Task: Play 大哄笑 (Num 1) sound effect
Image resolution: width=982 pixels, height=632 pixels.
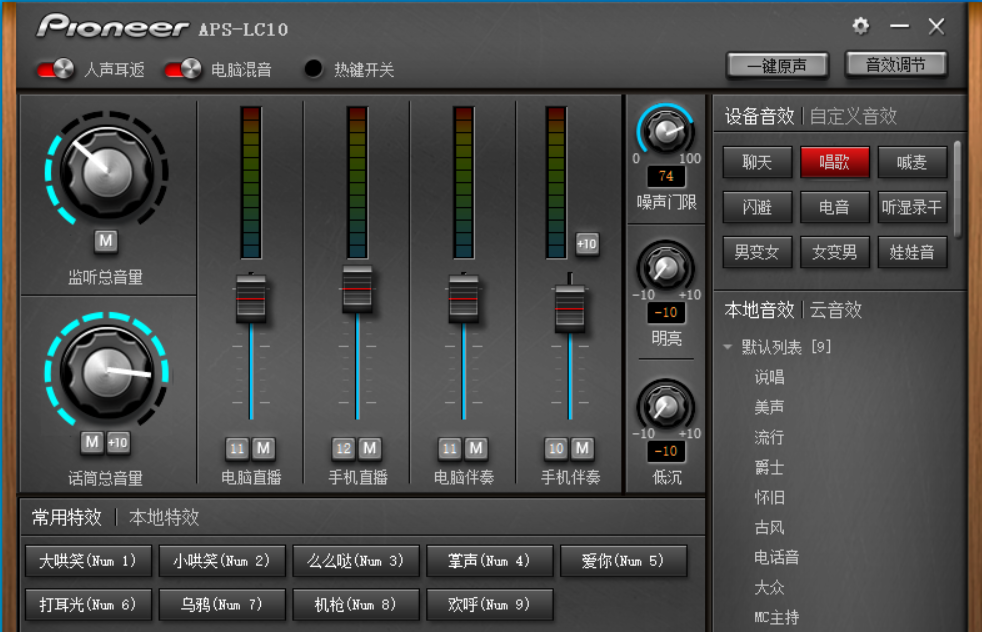Action: [88, 561]
